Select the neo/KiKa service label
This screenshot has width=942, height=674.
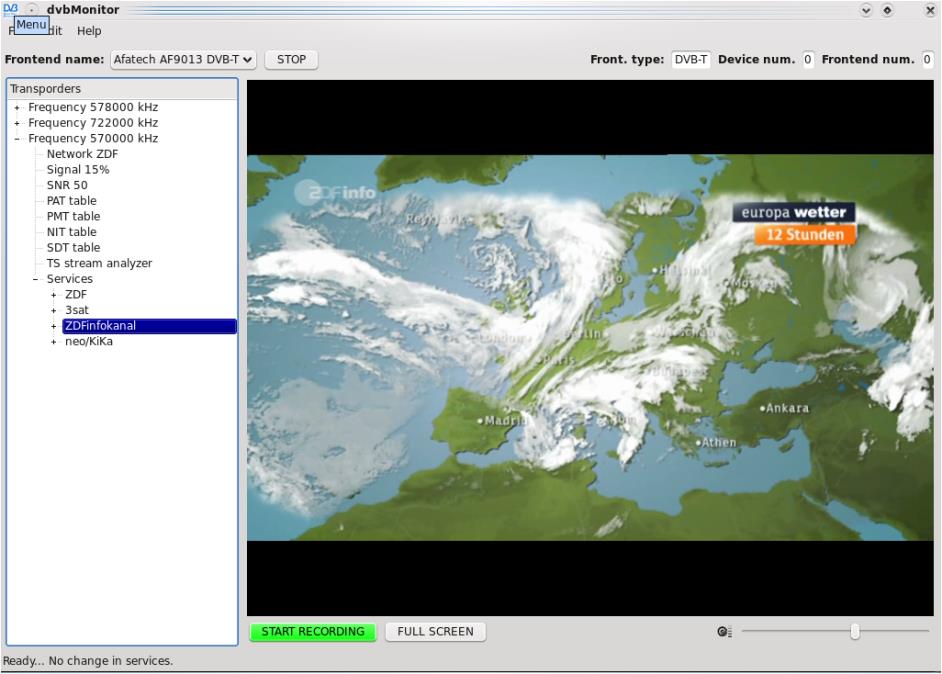[89, 342]
